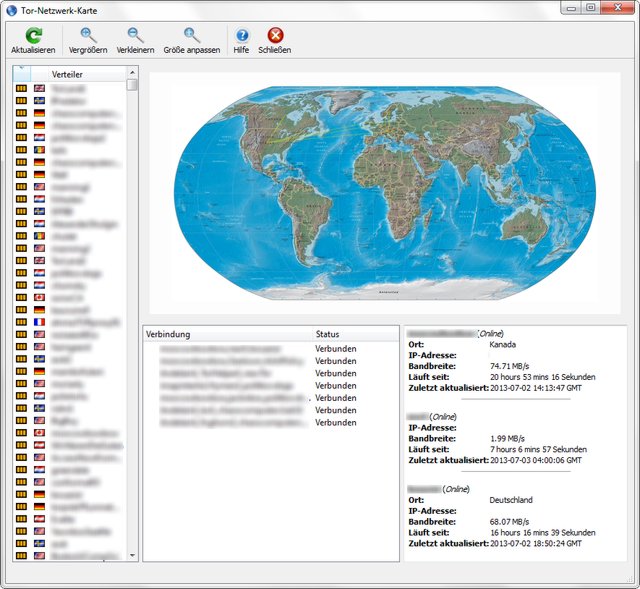Zoom out using Verkleinern

135,41
